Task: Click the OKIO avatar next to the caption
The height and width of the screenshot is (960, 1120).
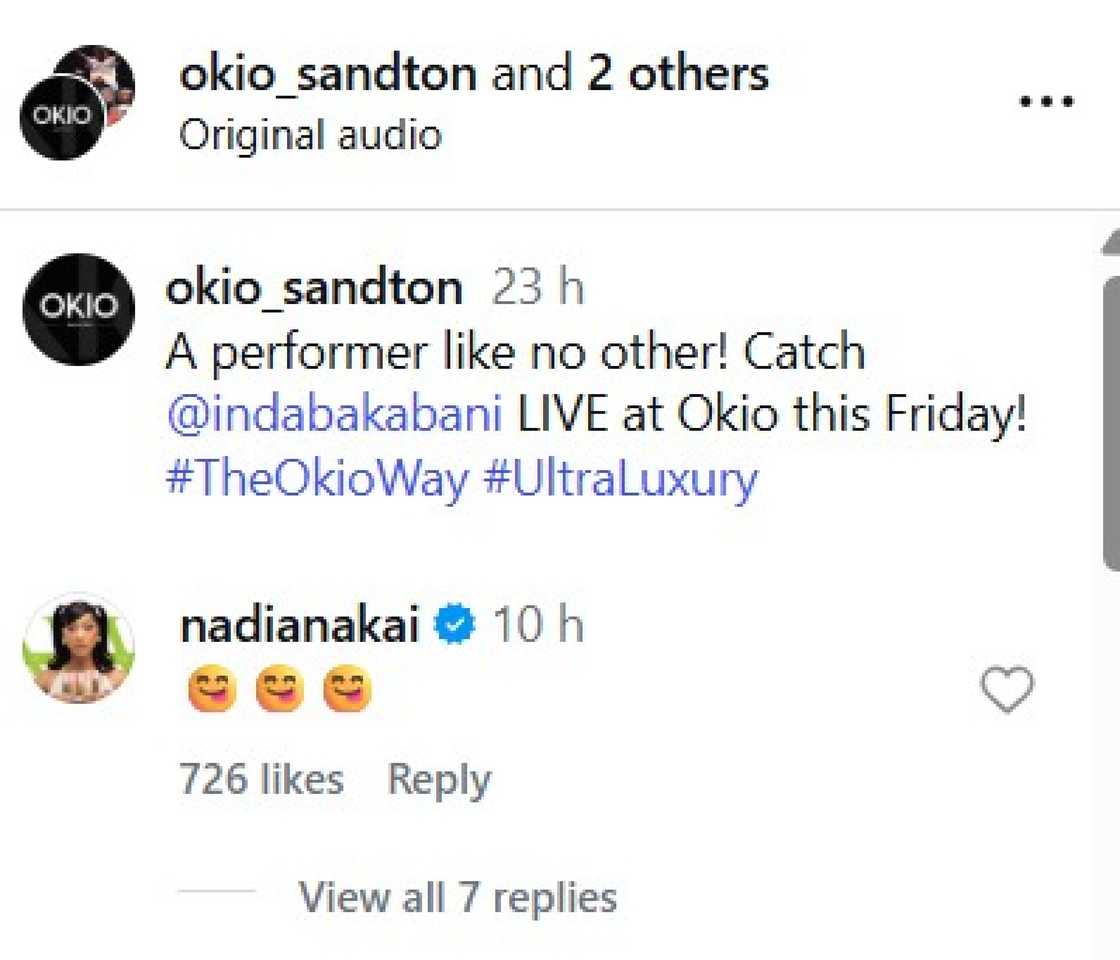Action: click(78, 307)
